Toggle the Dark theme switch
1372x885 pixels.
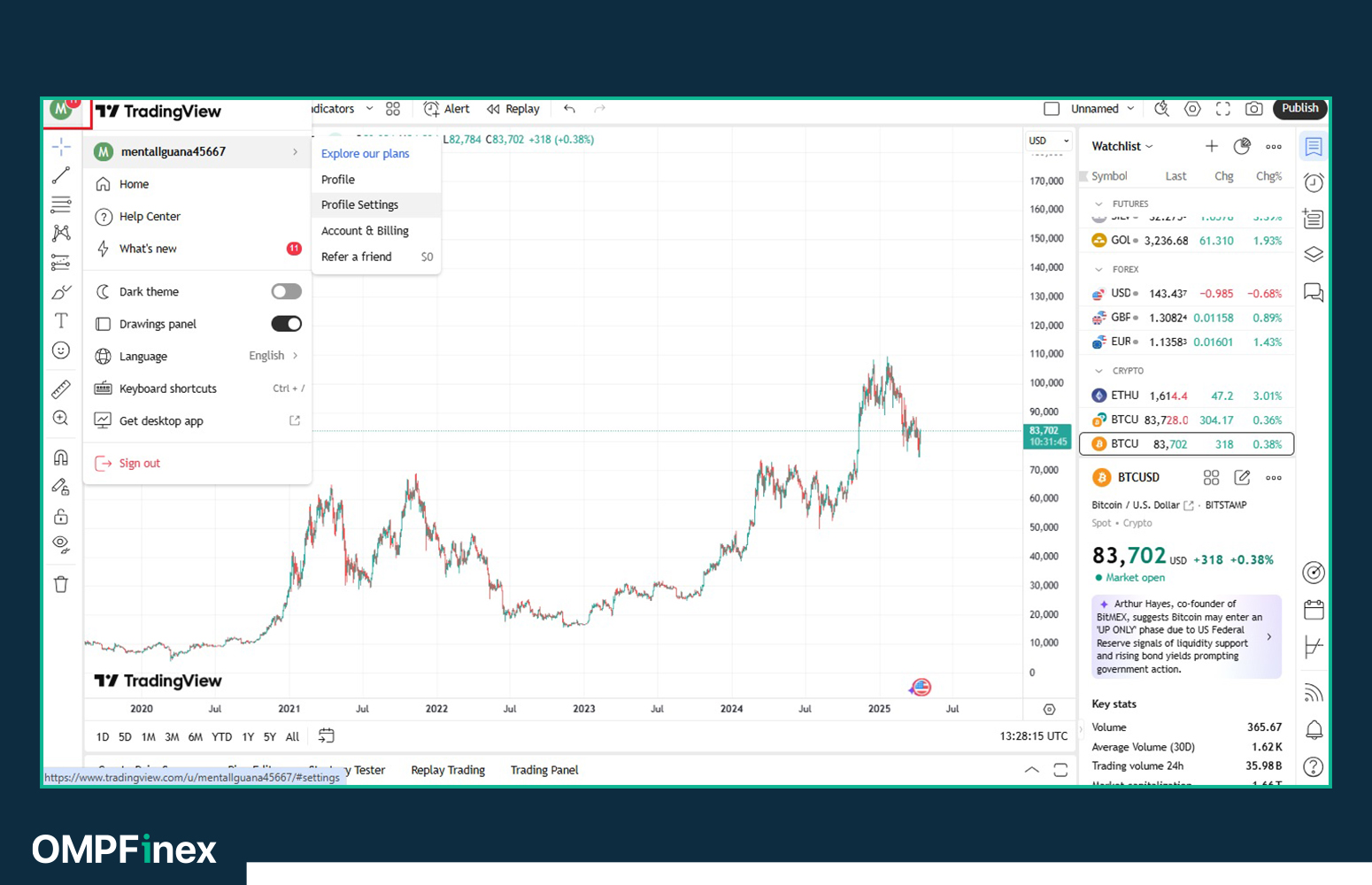coord(286,291)
